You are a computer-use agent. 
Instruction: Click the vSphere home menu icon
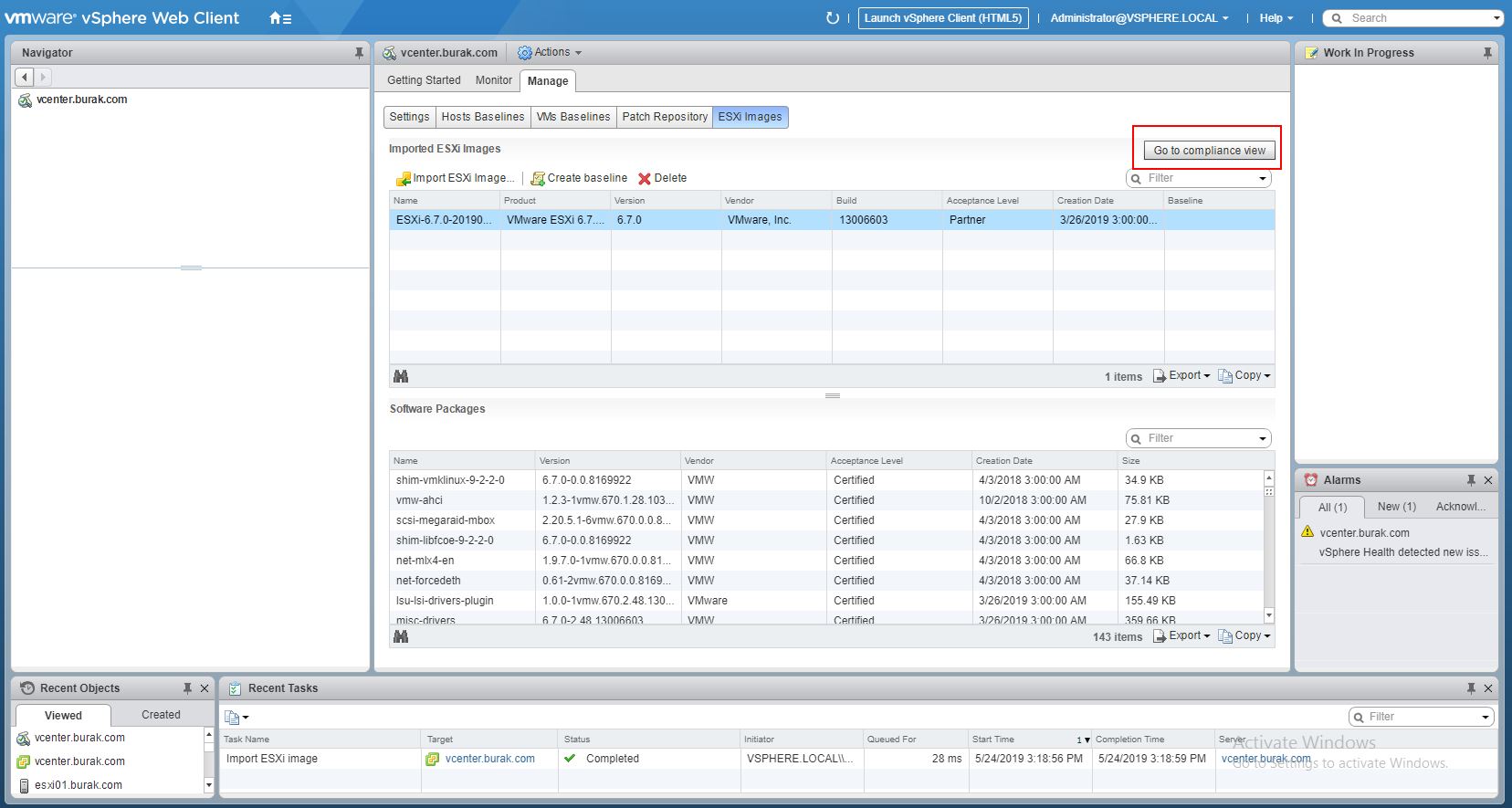(x=279, y=18)
